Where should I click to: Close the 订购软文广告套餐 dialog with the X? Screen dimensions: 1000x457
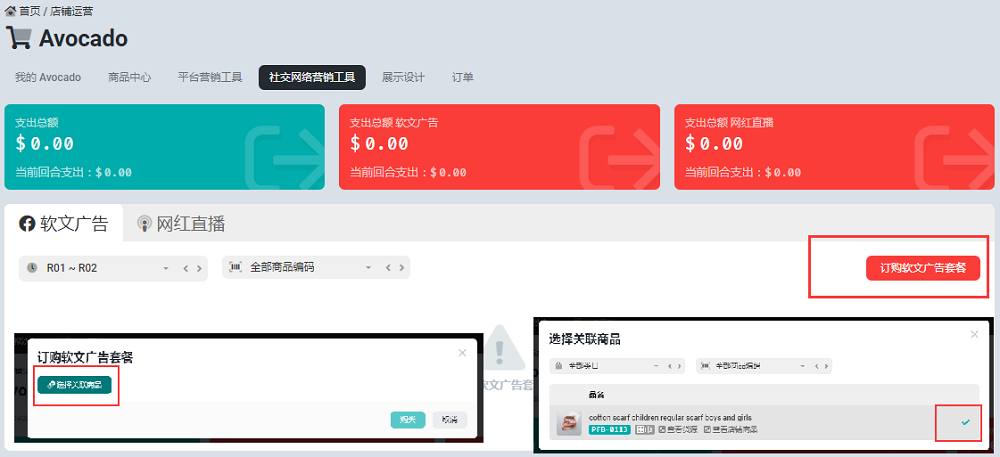[462, 352]
